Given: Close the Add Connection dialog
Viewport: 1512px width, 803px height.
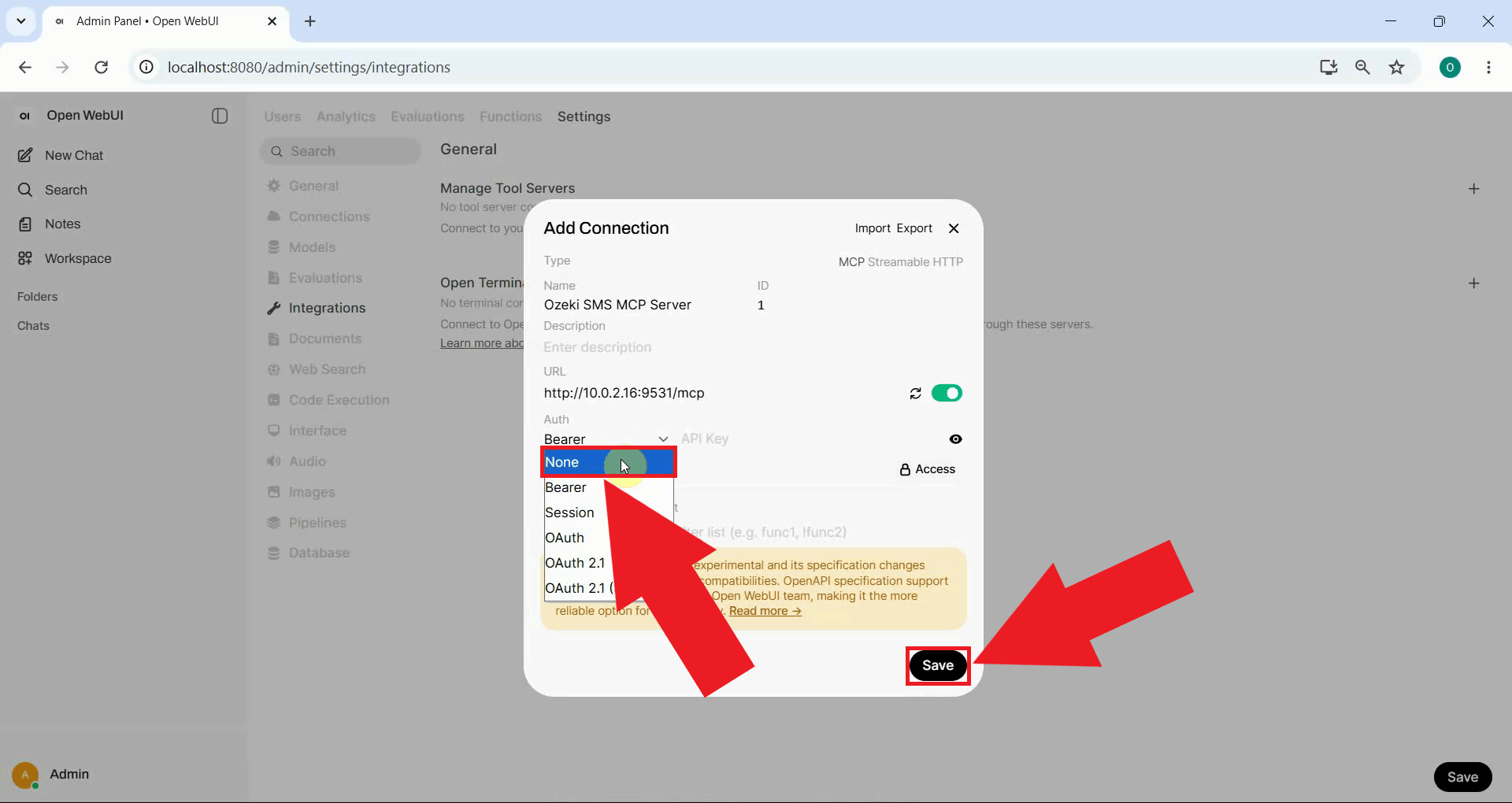Looking at the screenshot, I should click(x=954, y=228).
